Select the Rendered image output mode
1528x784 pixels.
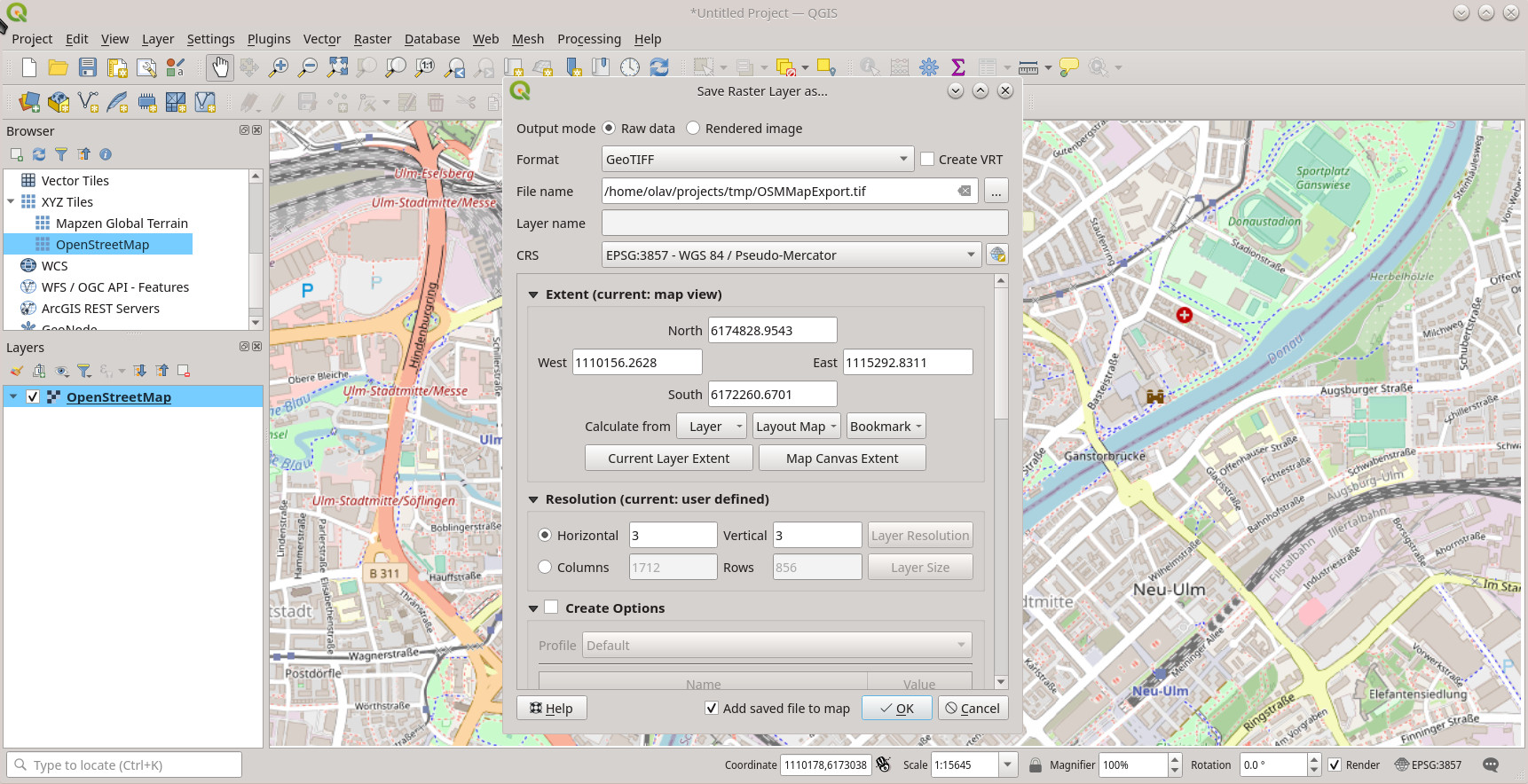pos(693,128)
